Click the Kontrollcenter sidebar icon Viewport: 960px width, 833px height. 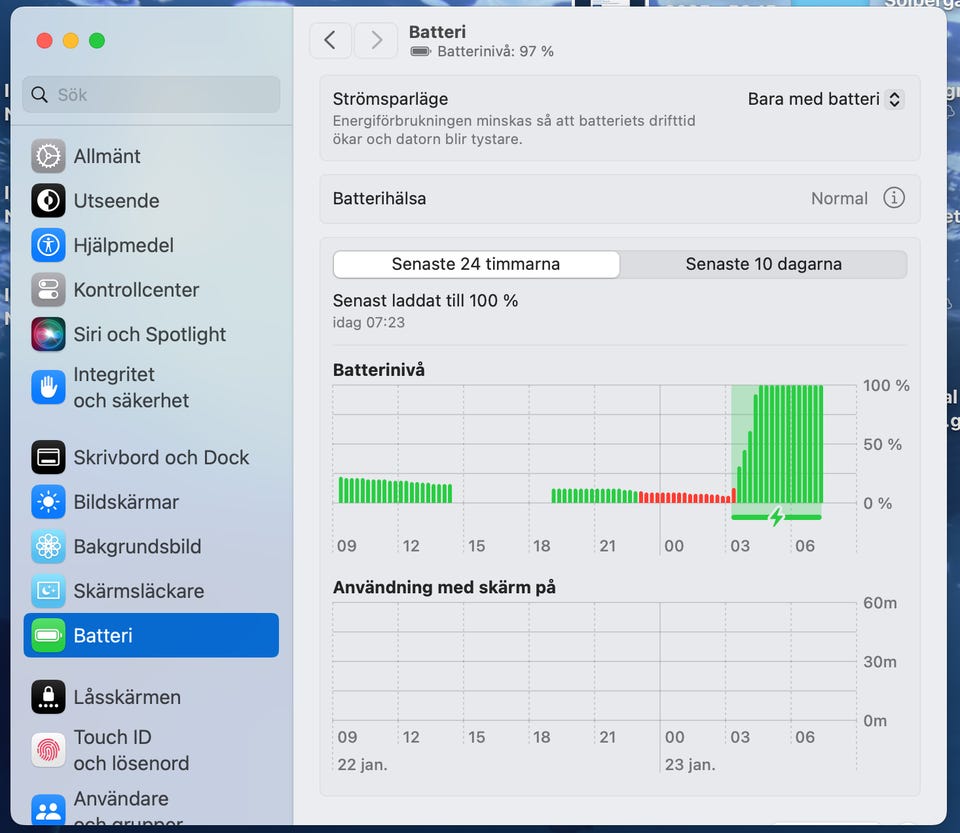[x=48, y=290]
